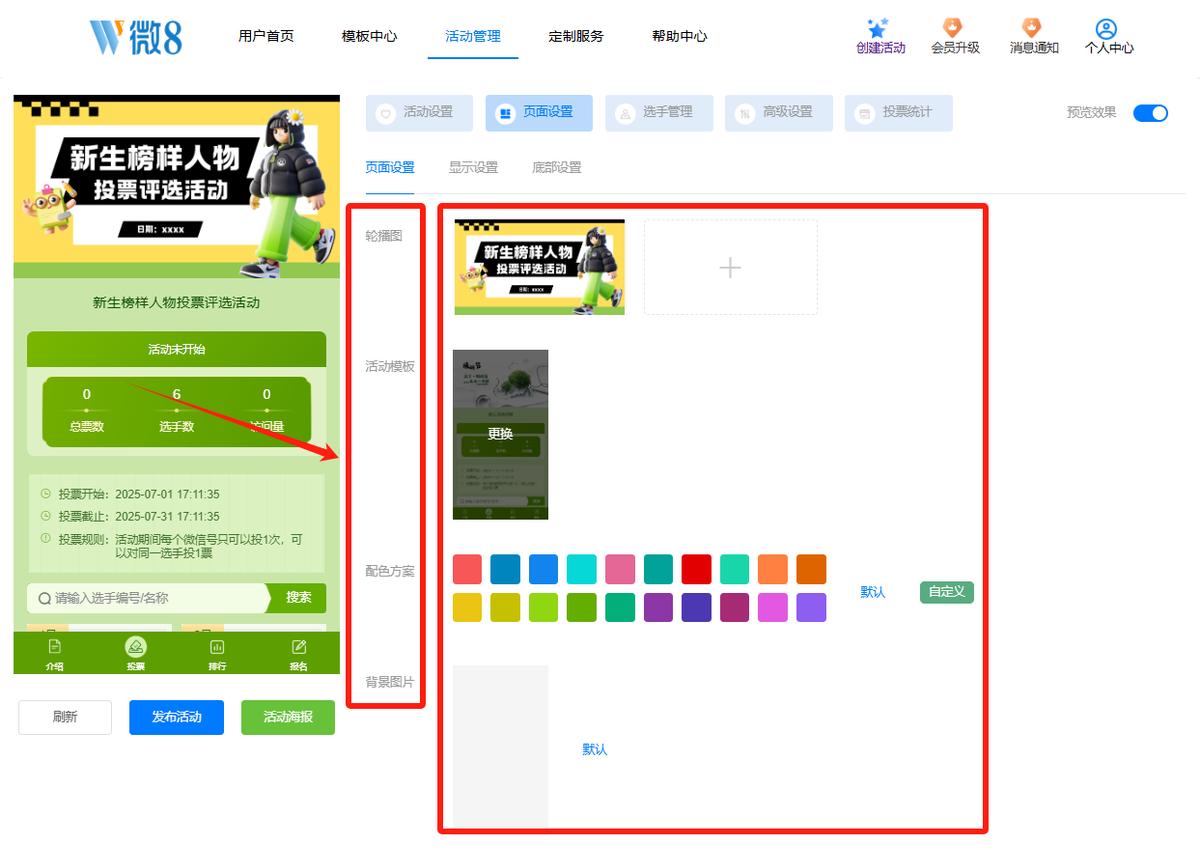Pick the indigo color swatch

696,607
